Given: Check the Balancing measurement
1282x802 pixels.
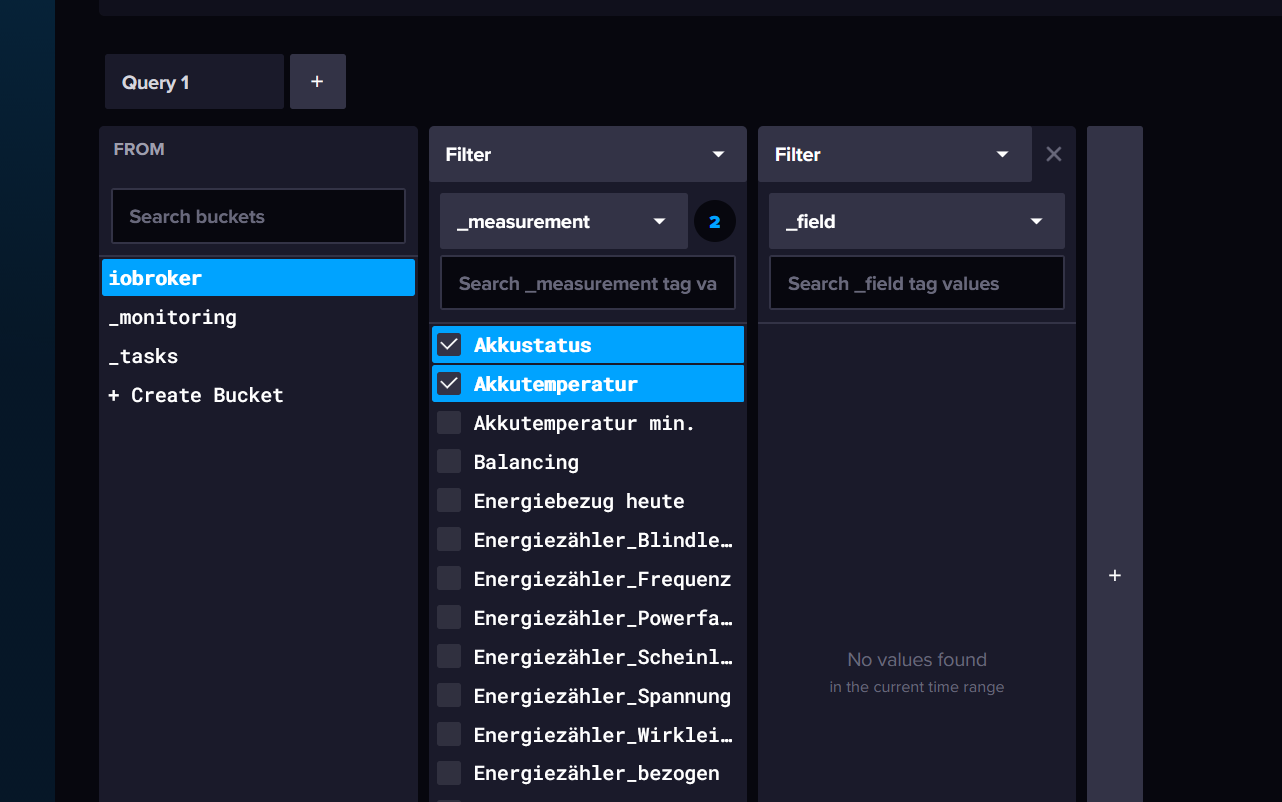Looking at the screenshot, I should [449, 462].
